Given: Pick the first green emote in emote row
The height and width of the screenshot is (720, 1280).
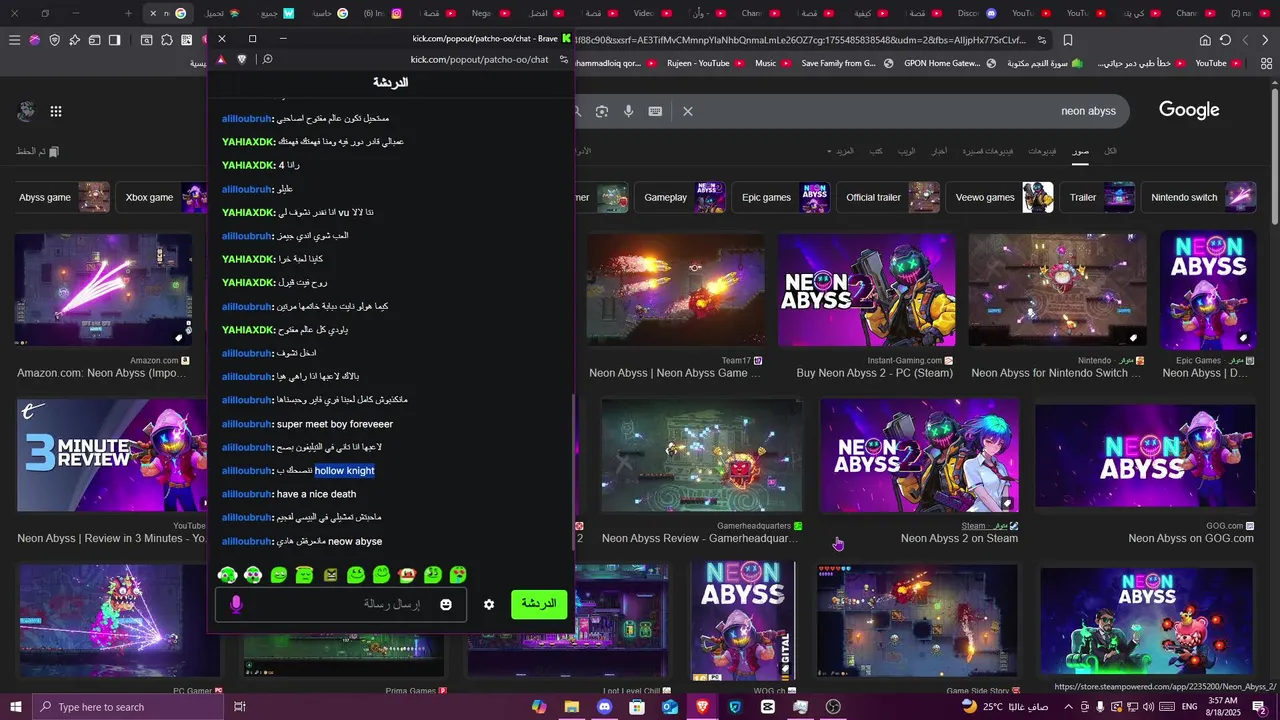Looking at the screenshot, I should click(x=228, y=575).
